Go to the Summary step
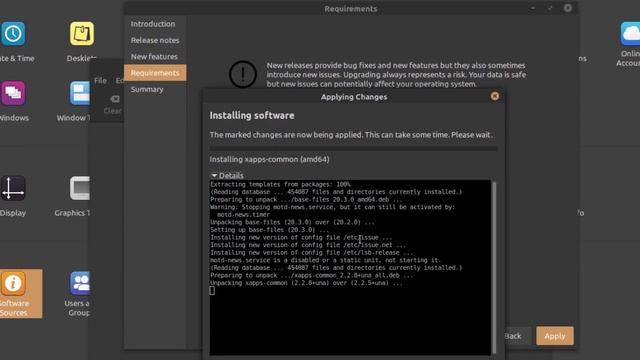This screenshot has height=360, width=640. [147, 89]
